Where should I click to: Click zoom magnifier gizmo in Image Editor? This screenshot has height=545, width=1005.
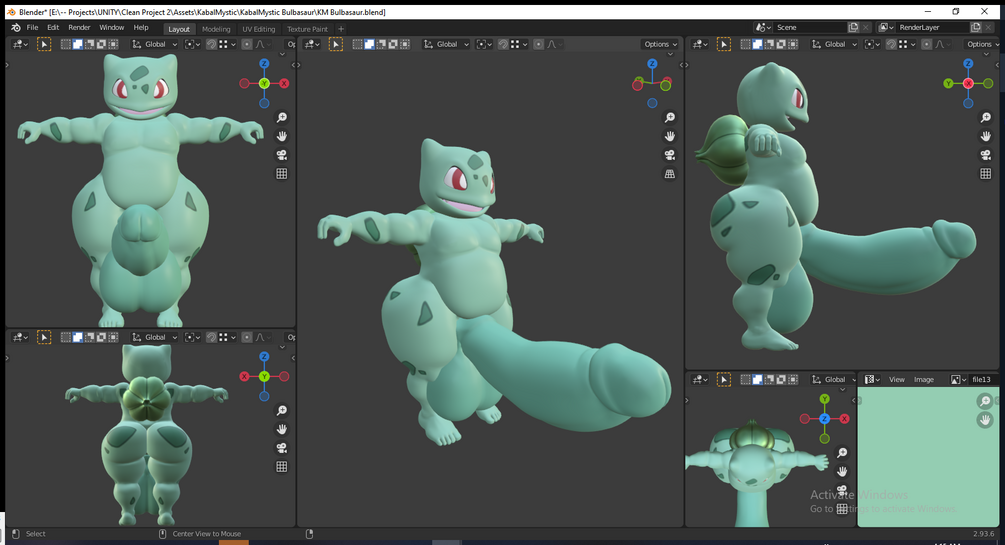click(x=985, y=401)
